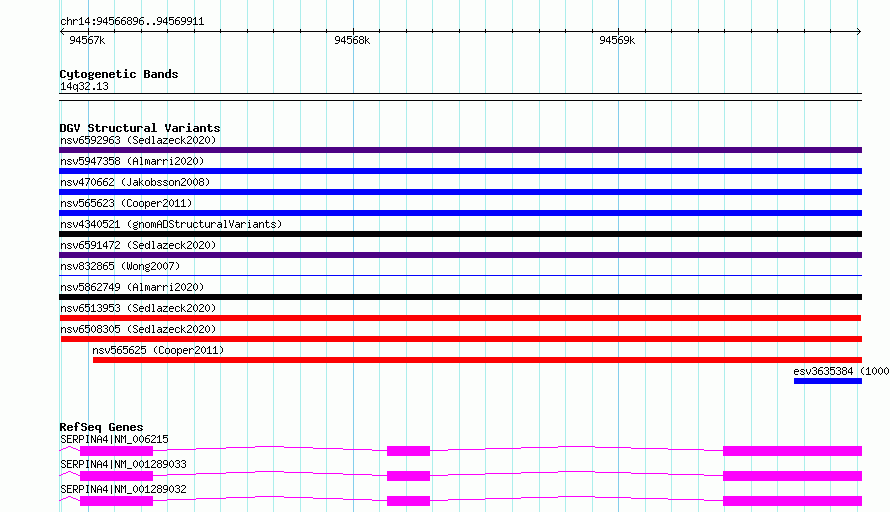Open variant nsv4340521 (gnomADStructuralVariants) label

coord(171,224)
